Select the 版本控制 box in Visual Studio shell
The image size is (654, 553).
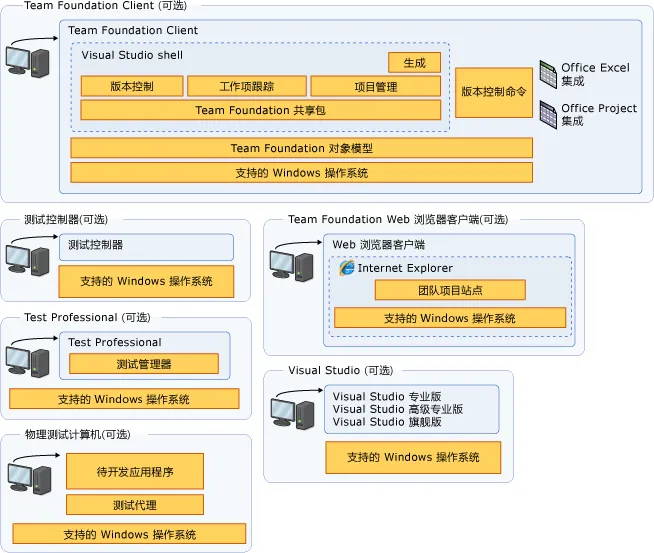click(132, 86)
